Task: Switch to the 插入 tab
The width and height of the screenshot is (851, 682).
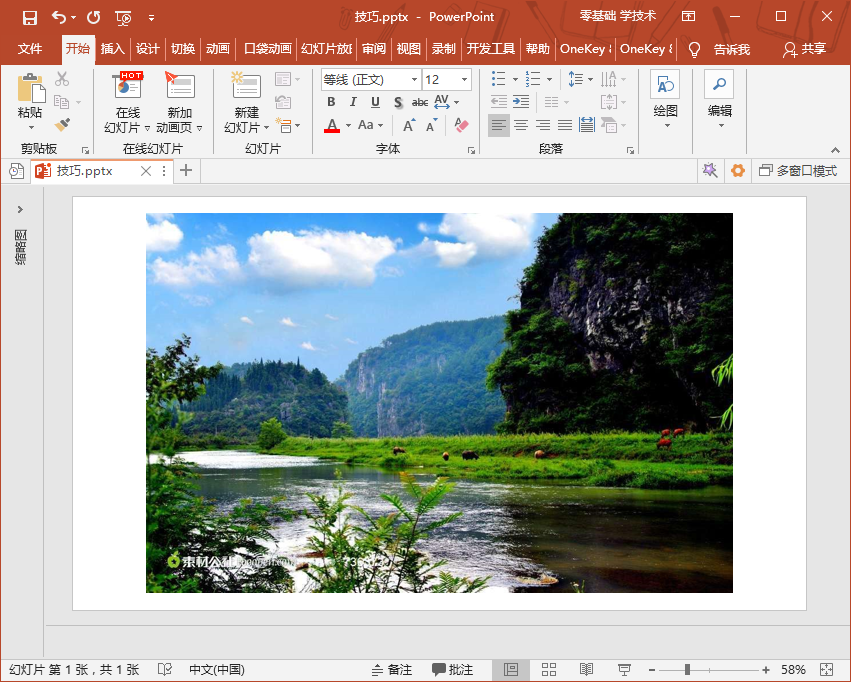Action: coord(112,49)
